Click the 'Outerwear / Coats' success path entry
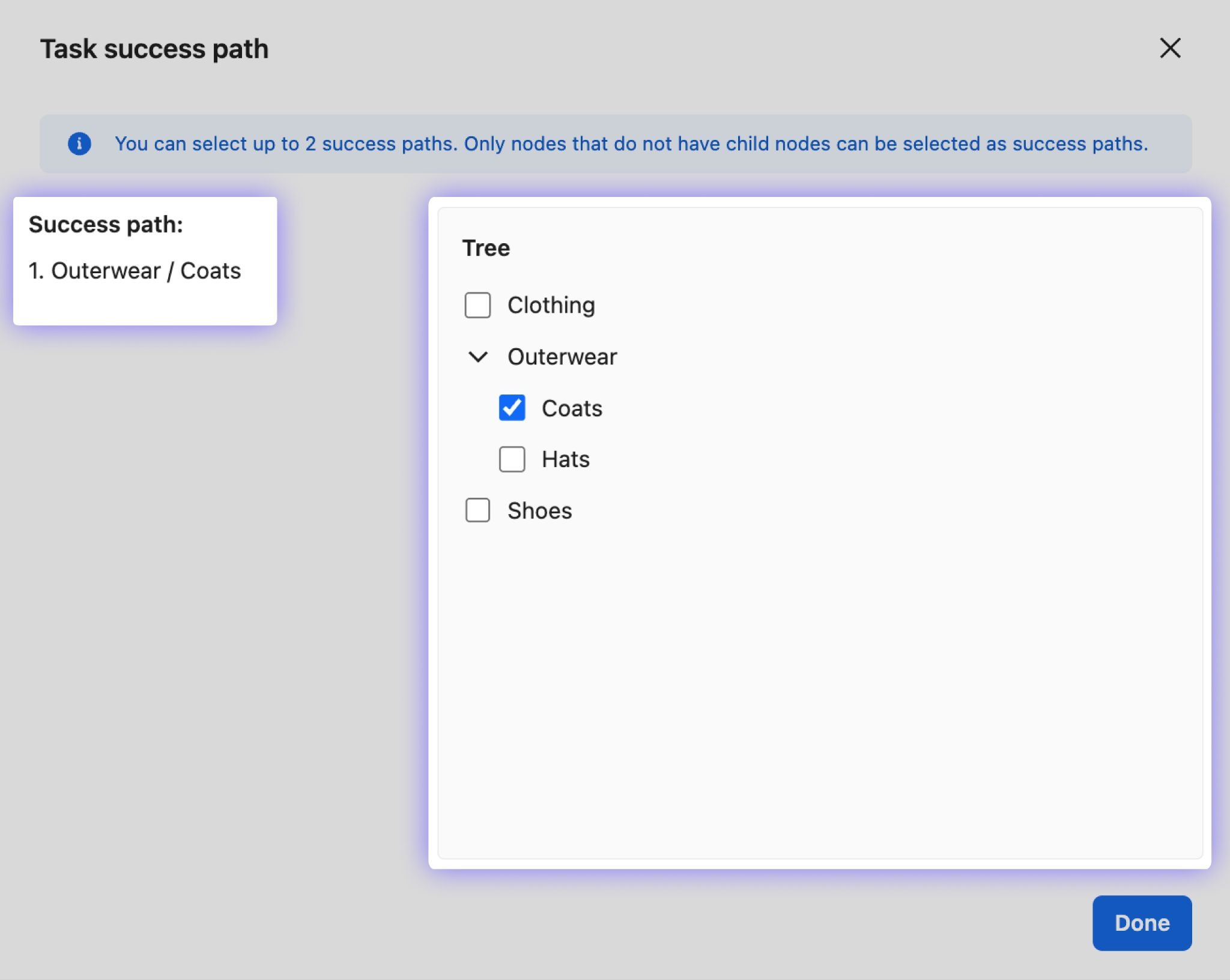 tap(135, 271)
